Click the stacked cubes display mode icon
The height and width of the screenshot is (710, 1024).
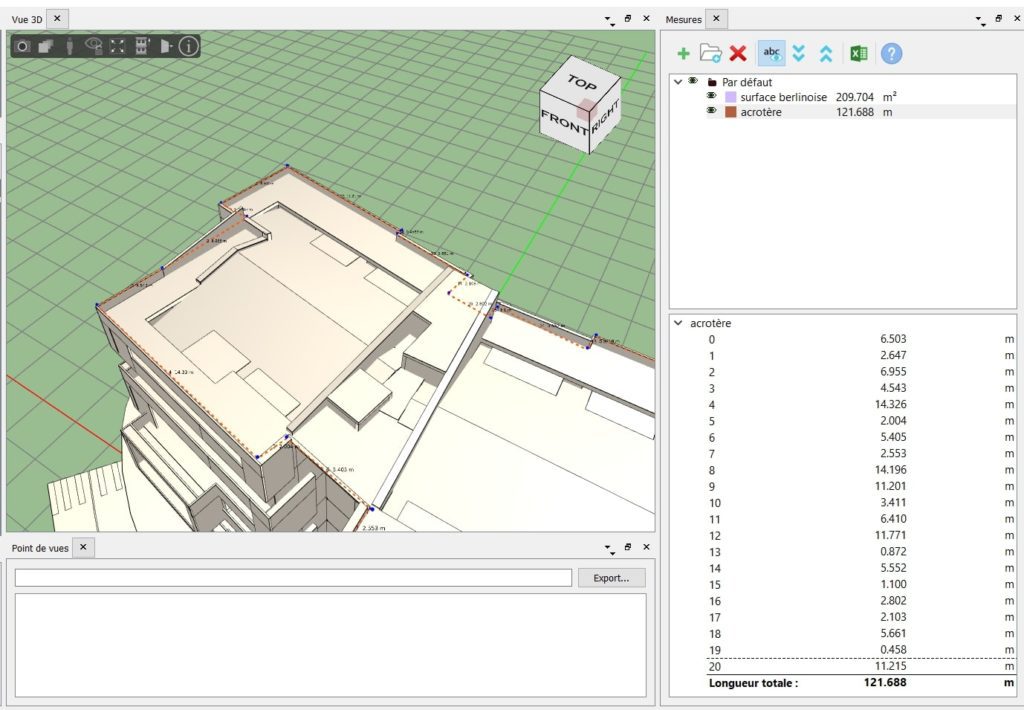(x=46, y=46)
